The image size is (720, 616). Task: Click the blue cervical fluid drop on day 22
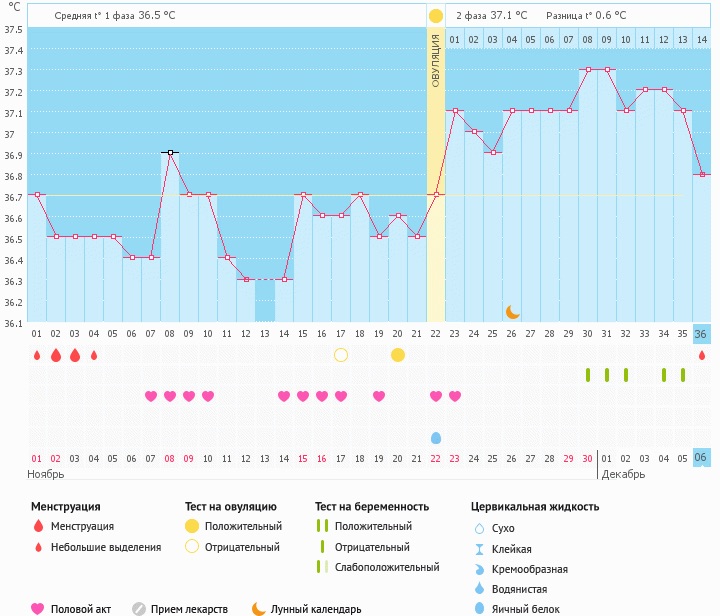tap(435, 438)
